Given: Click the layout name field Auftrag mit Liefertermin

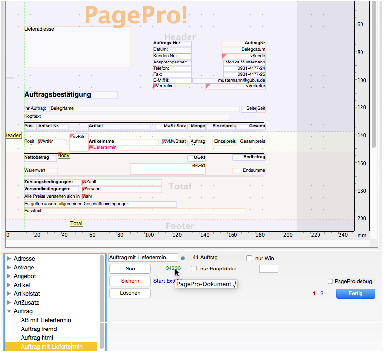Looking at the screenshot, I should click(x=143, y=258).
